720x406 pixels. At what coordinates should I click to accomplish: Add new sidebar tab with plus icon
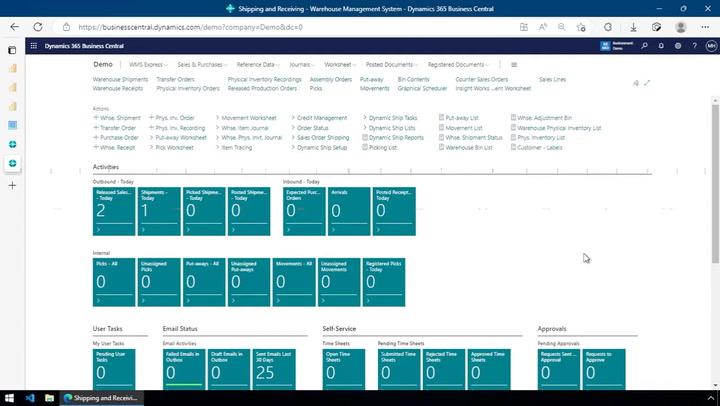12,186
